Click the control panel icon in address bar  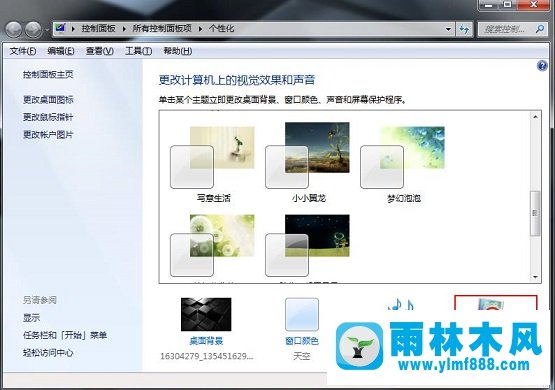pos(61,28)
